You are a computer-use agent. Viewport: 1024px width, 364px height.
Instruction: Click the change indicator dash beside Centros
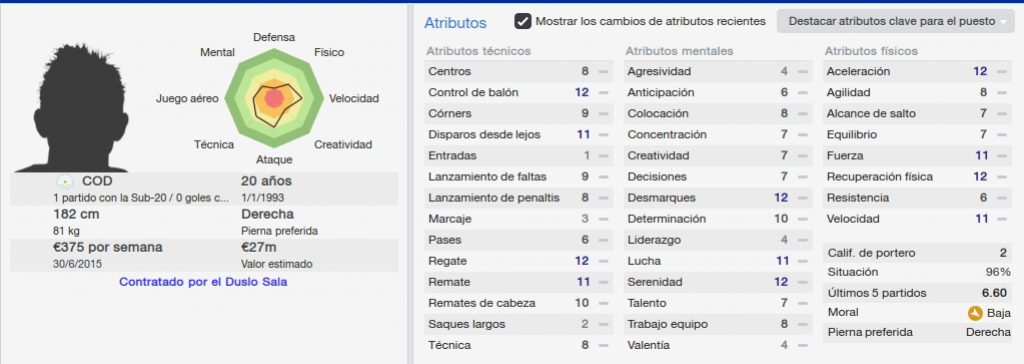pyautogui.click(x=603, y=71)
